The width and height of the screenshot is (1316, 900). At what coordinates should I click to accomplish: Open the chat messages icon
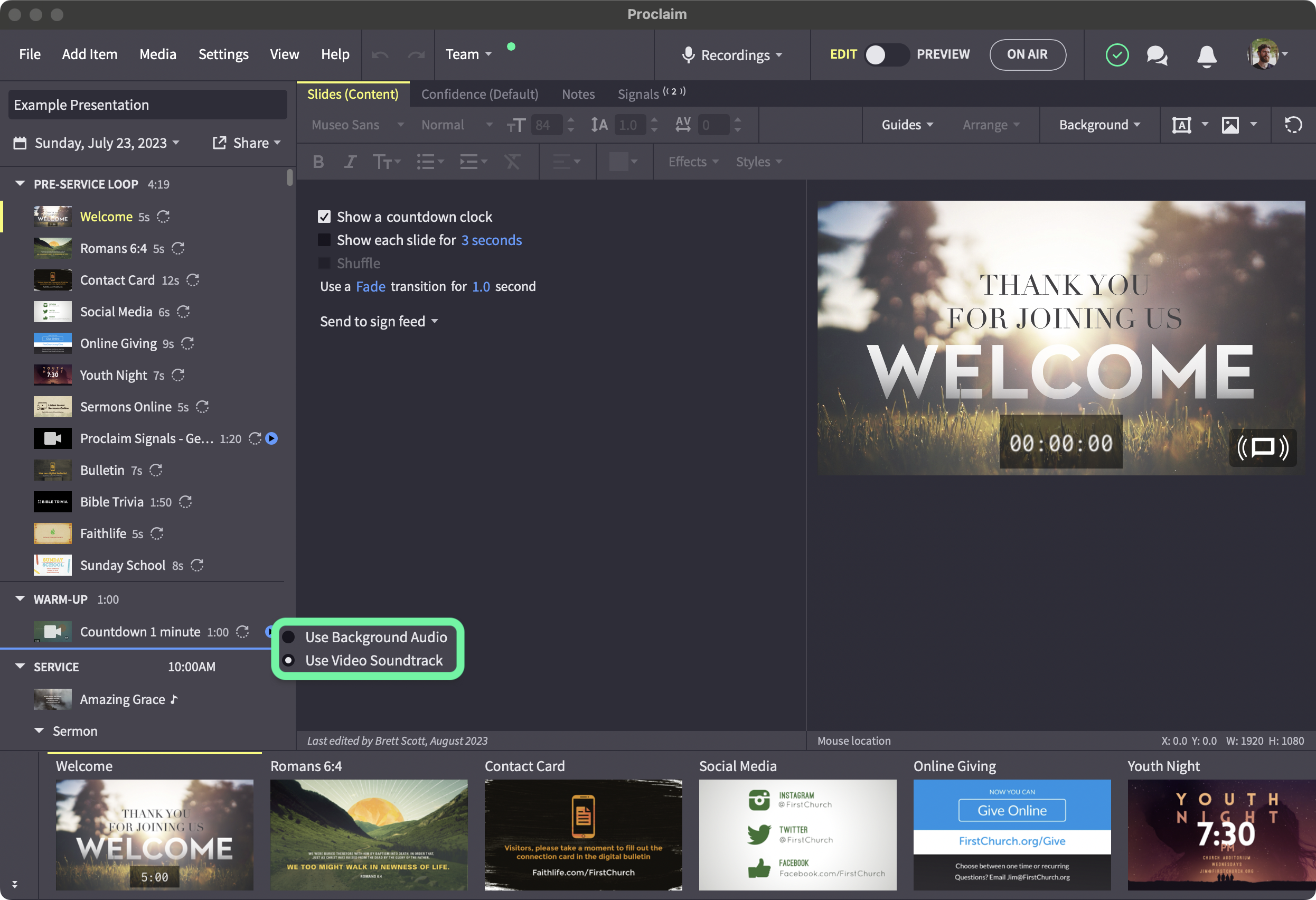coord(1157,55)
